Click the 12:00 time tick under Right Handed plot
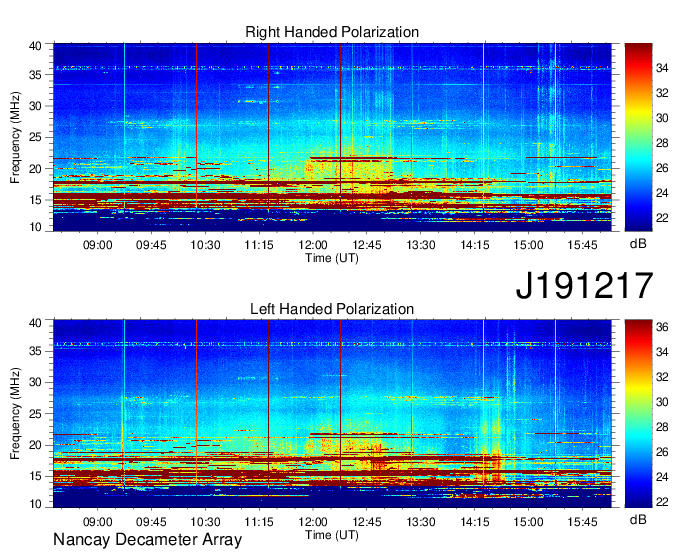This screenshot has height=552, width=680. click(313, 245)
